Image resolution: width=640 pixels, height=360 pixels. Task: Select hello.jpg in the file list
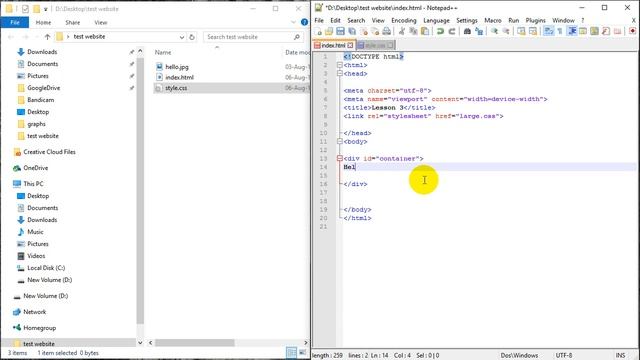coord(177,67)
